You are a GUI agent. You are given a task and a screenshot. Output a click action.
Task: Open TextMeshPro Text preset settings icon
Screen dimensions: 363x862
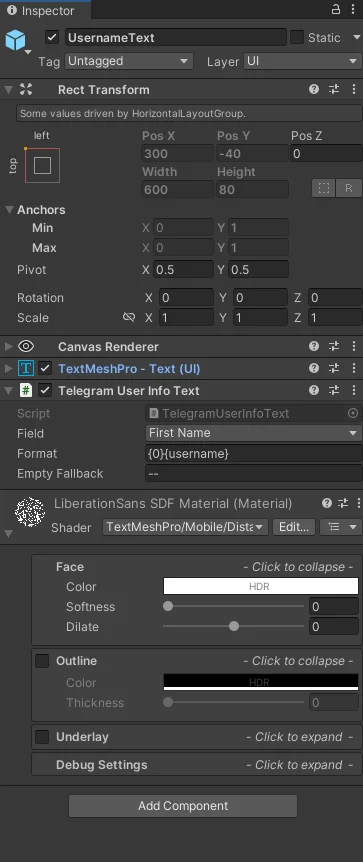(x=334, y=368)
